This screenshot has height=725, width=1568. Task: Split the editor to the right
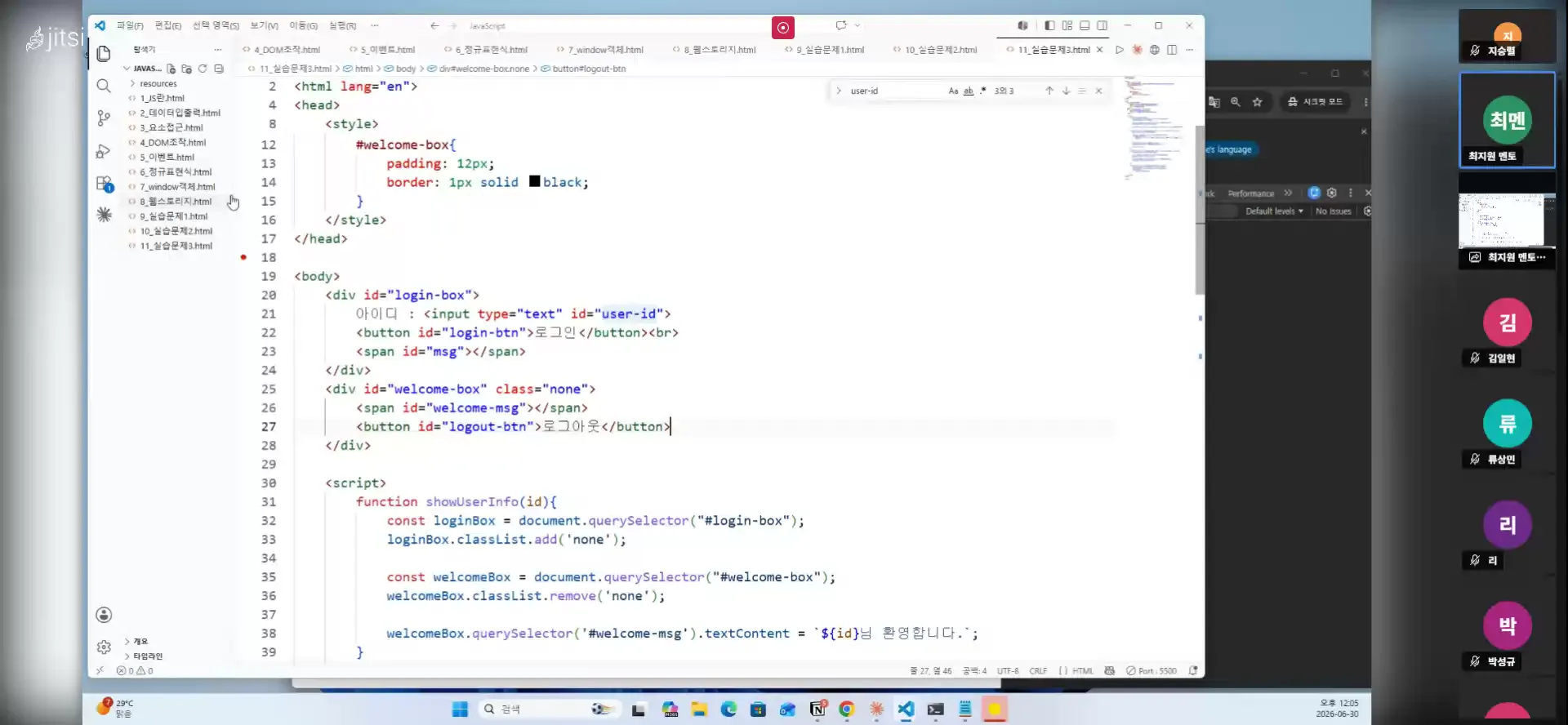1172,50
